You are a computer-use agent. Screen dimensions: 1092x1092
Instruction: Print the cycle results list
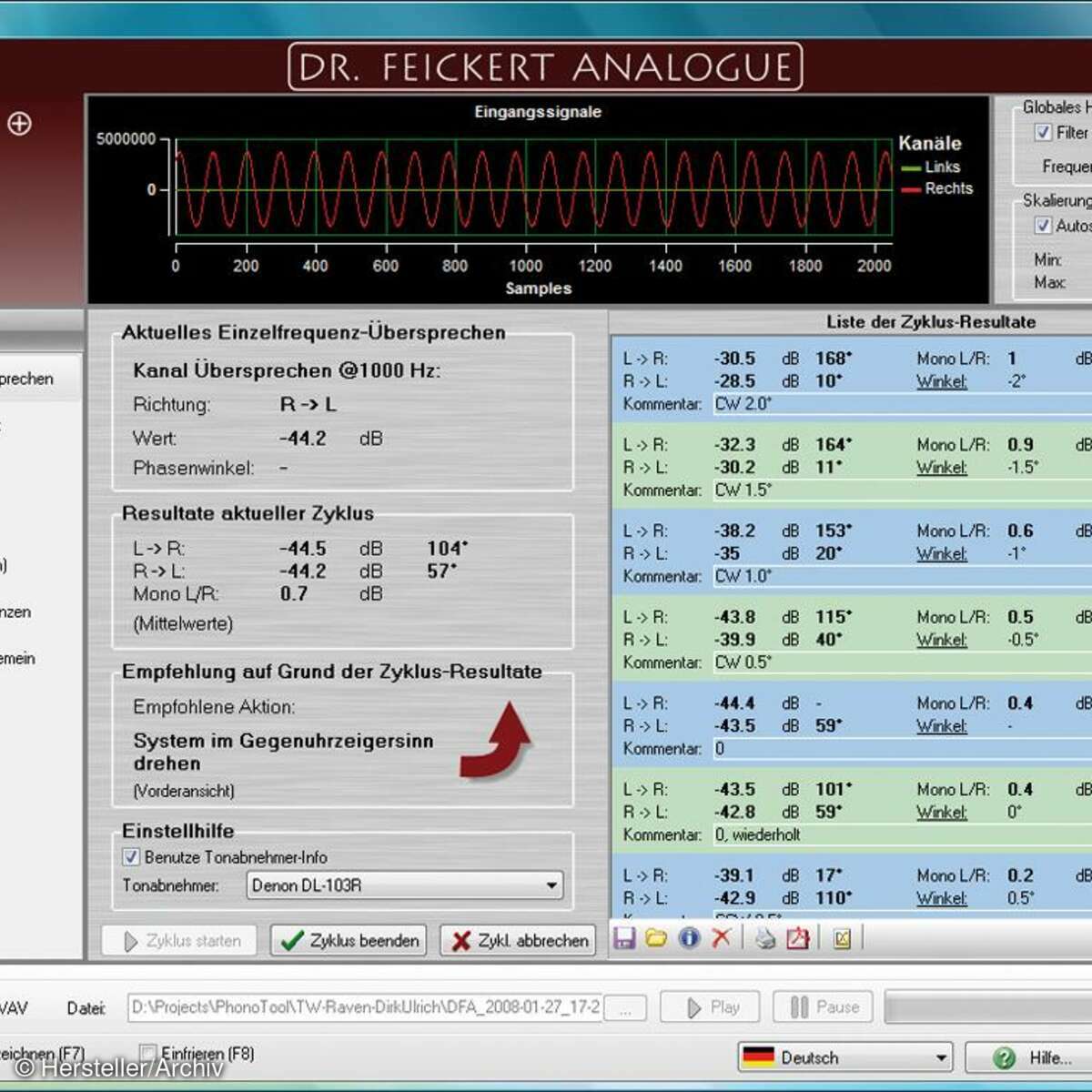pyautogui.click(x=765, y=938)
